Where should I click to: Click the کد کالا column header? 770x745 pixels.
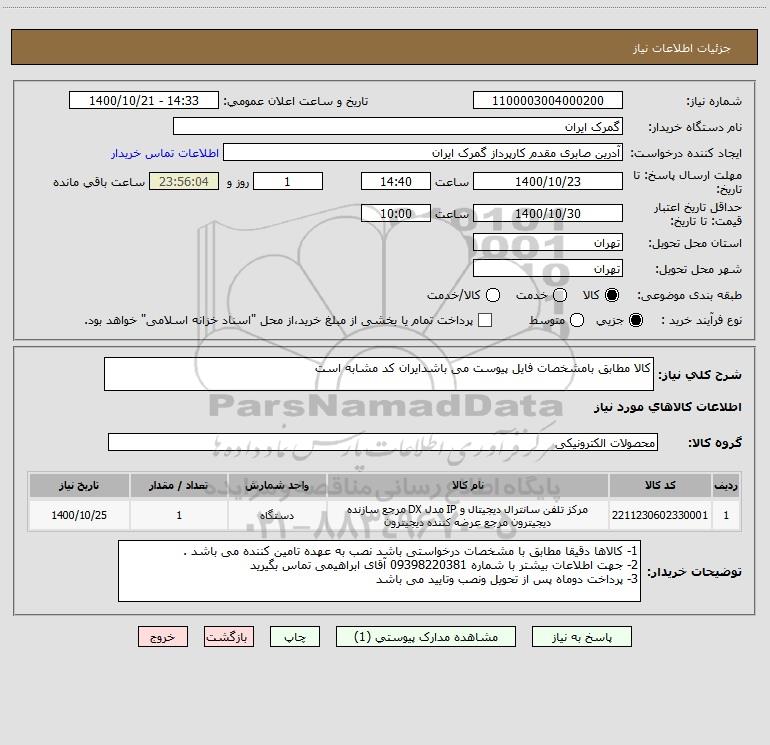(660, 485)
